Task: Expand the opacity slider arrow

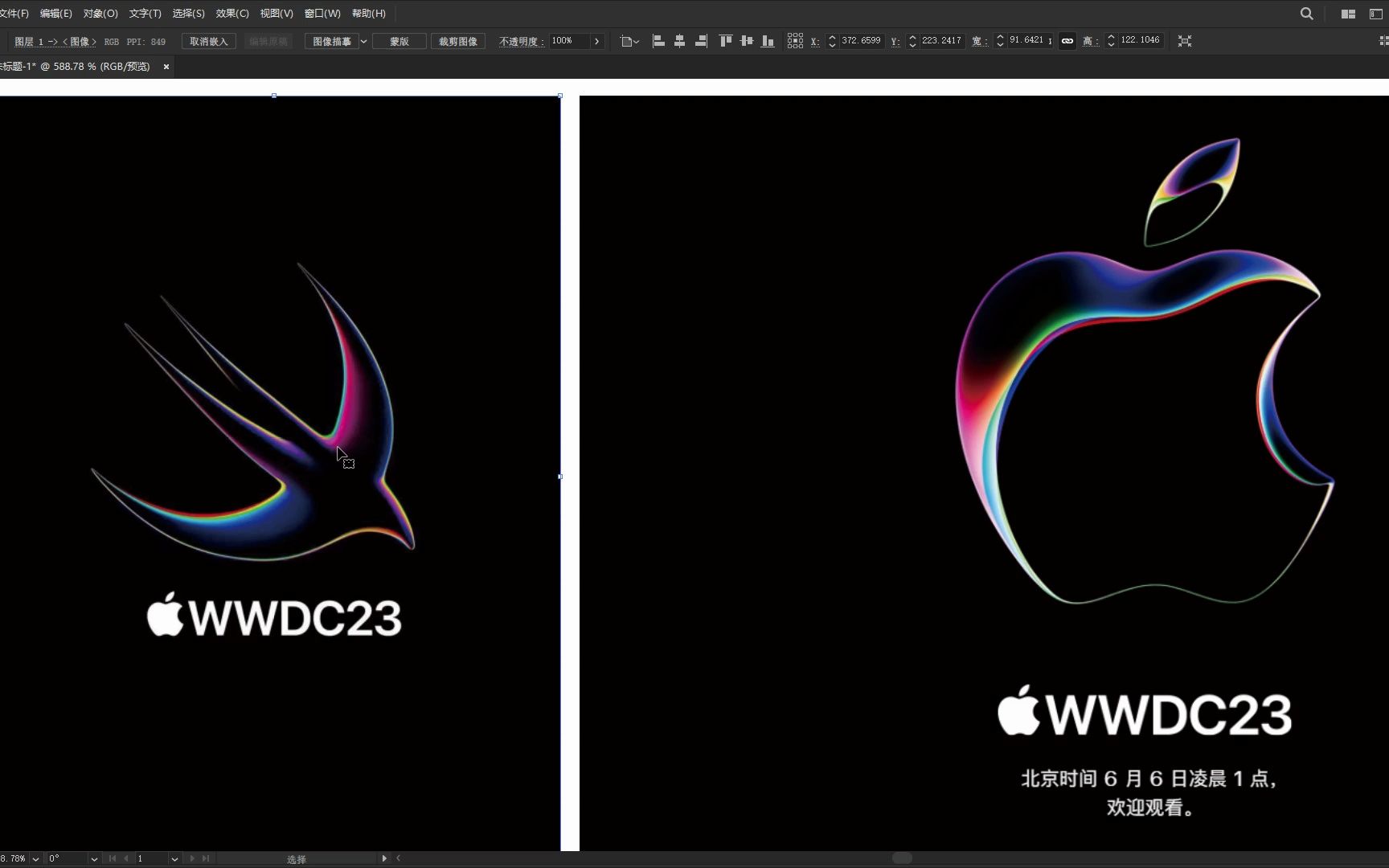Action: [596, 41]
